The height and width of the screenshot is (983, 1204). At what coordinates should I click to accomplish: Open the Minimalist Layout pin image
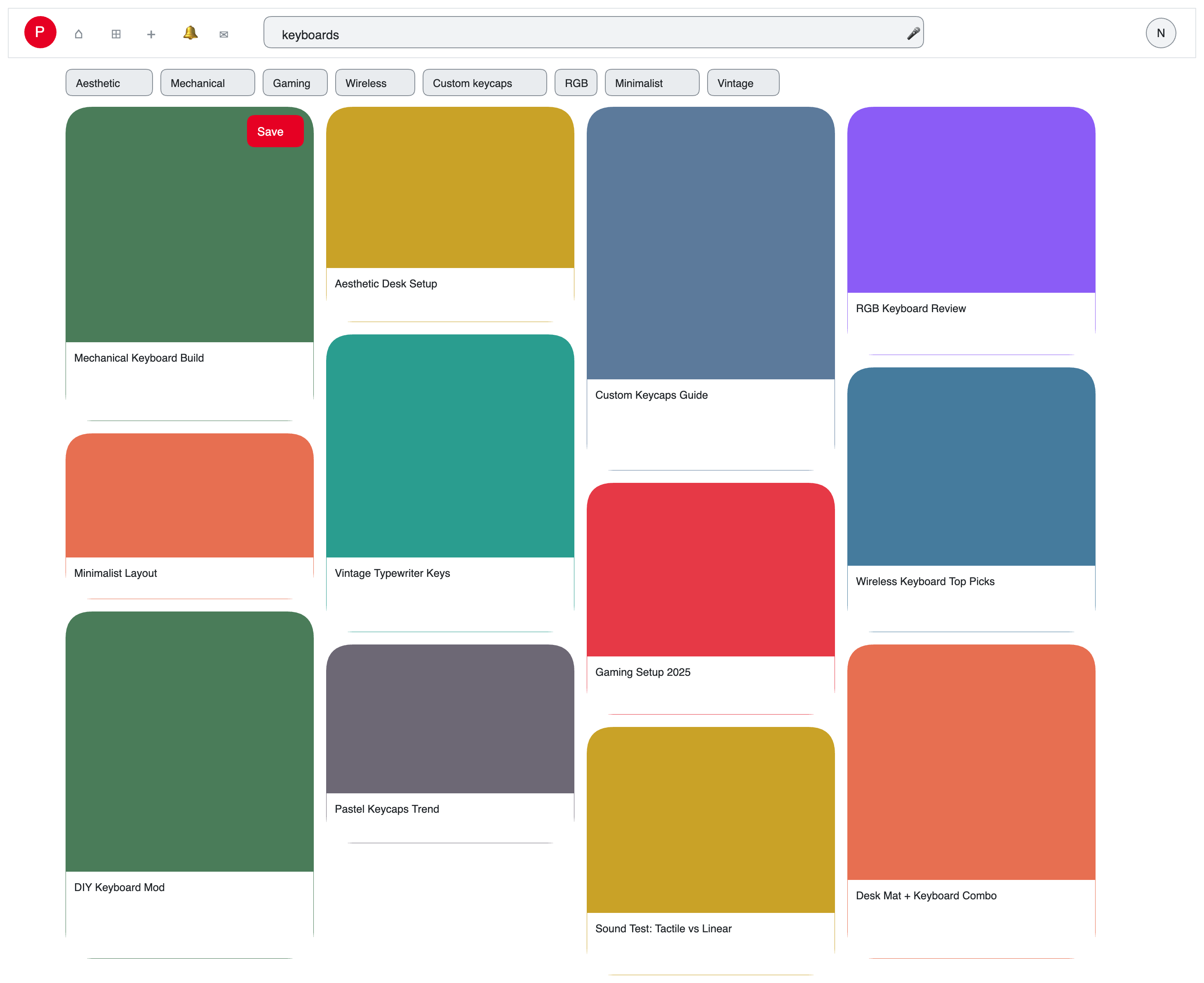[x=189, y=496]
